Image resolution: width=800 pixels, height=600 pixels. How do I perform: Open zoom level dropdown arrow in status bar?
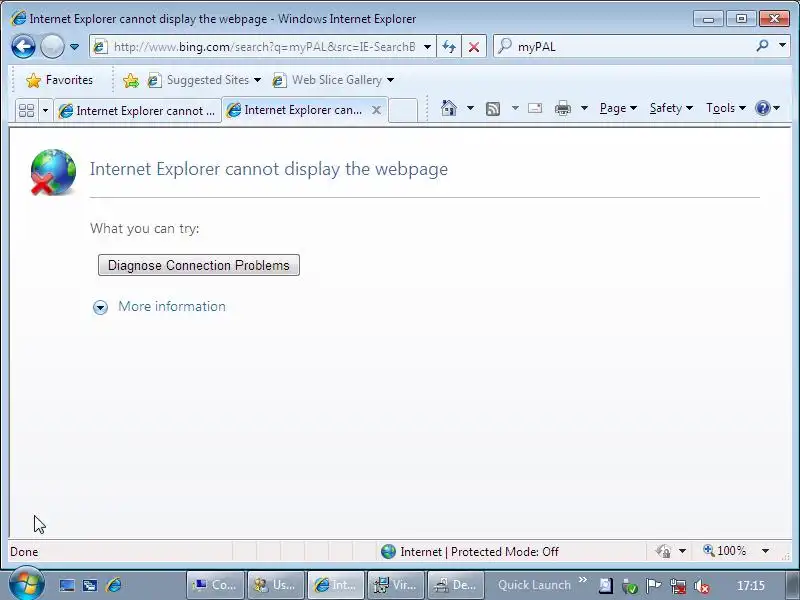point(765,551)
